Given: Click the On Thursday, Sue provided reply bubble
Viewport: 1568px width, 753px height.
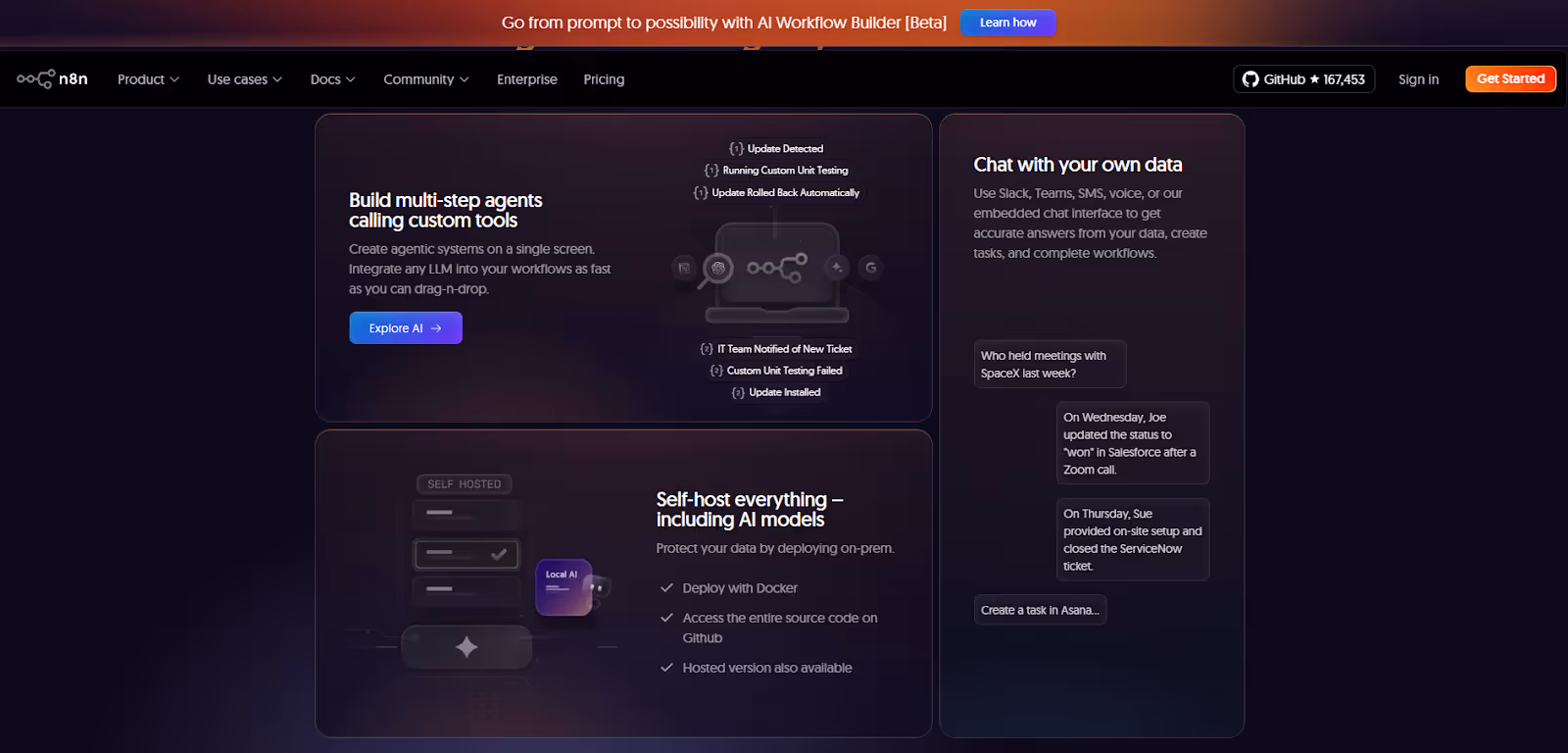Looking at the screenshot, I should (1133, 539).
